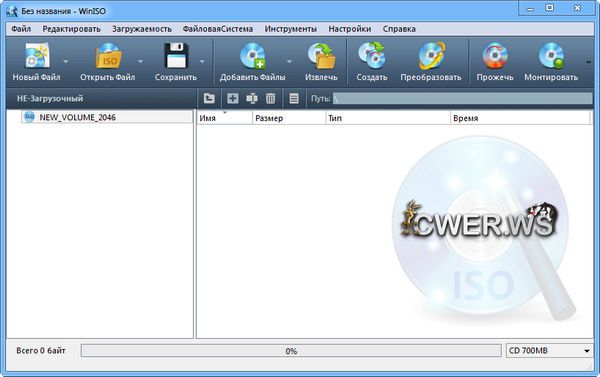
Task: Open the ФайловаяСистема menu
Action: pos(218,29)
